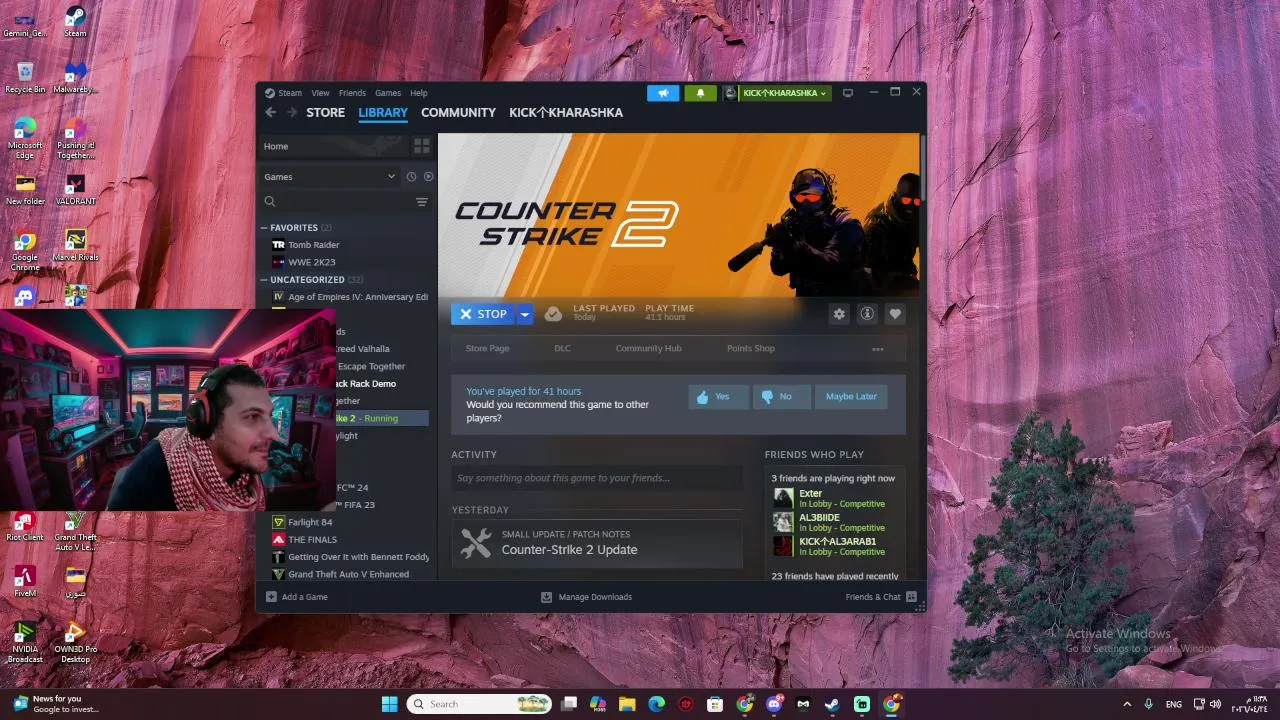Recommend the game with Yes button
The height and width of the screenshot is (720, 1280).
(718, 397)
